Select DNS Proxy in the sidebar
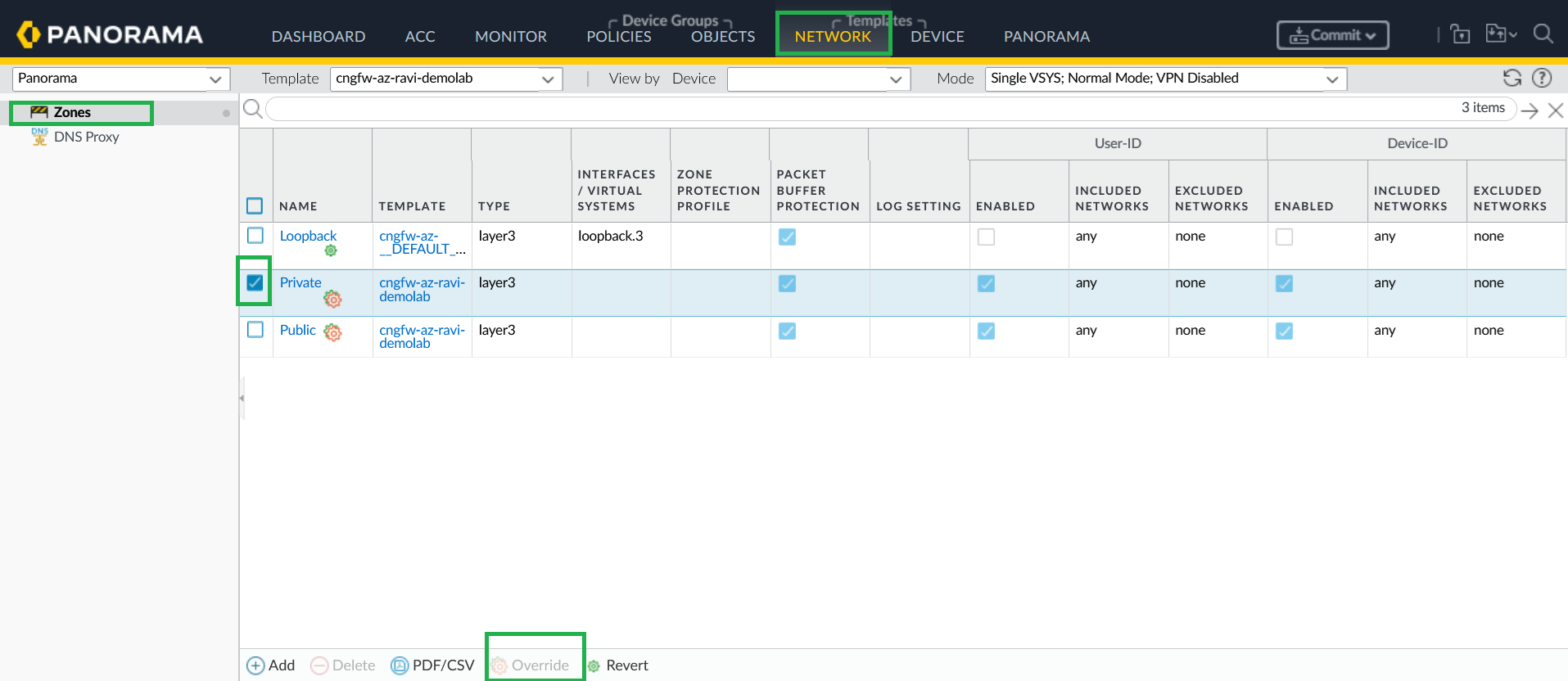 (x=86, y=137)
